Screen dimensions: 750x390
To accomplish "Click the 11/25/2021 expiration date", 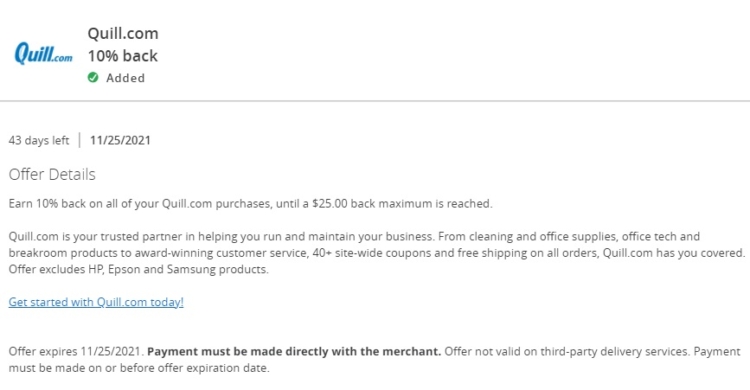I will click(120, 140).
